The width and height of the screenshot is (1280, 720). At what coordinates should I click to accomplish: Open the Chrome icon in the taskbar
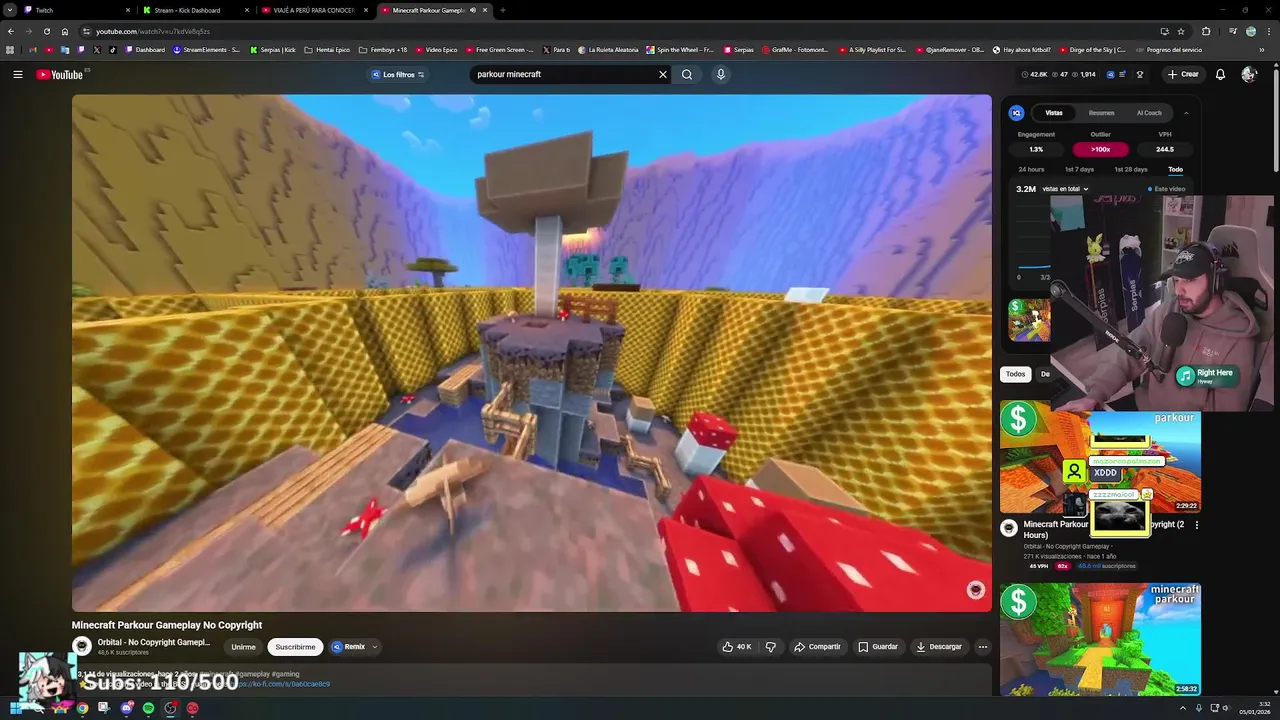click(x=82, y=708)
